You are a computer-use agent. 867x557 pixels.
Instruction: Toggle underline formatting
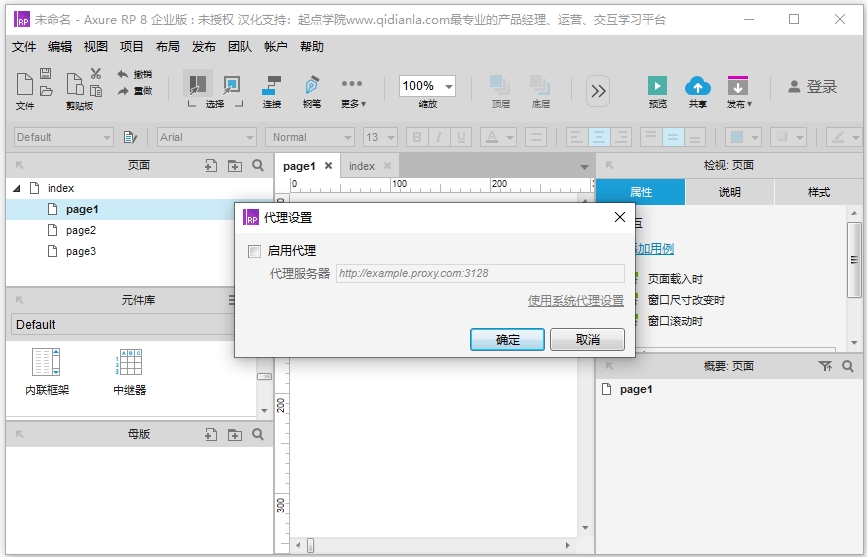[x=461, y=137]
